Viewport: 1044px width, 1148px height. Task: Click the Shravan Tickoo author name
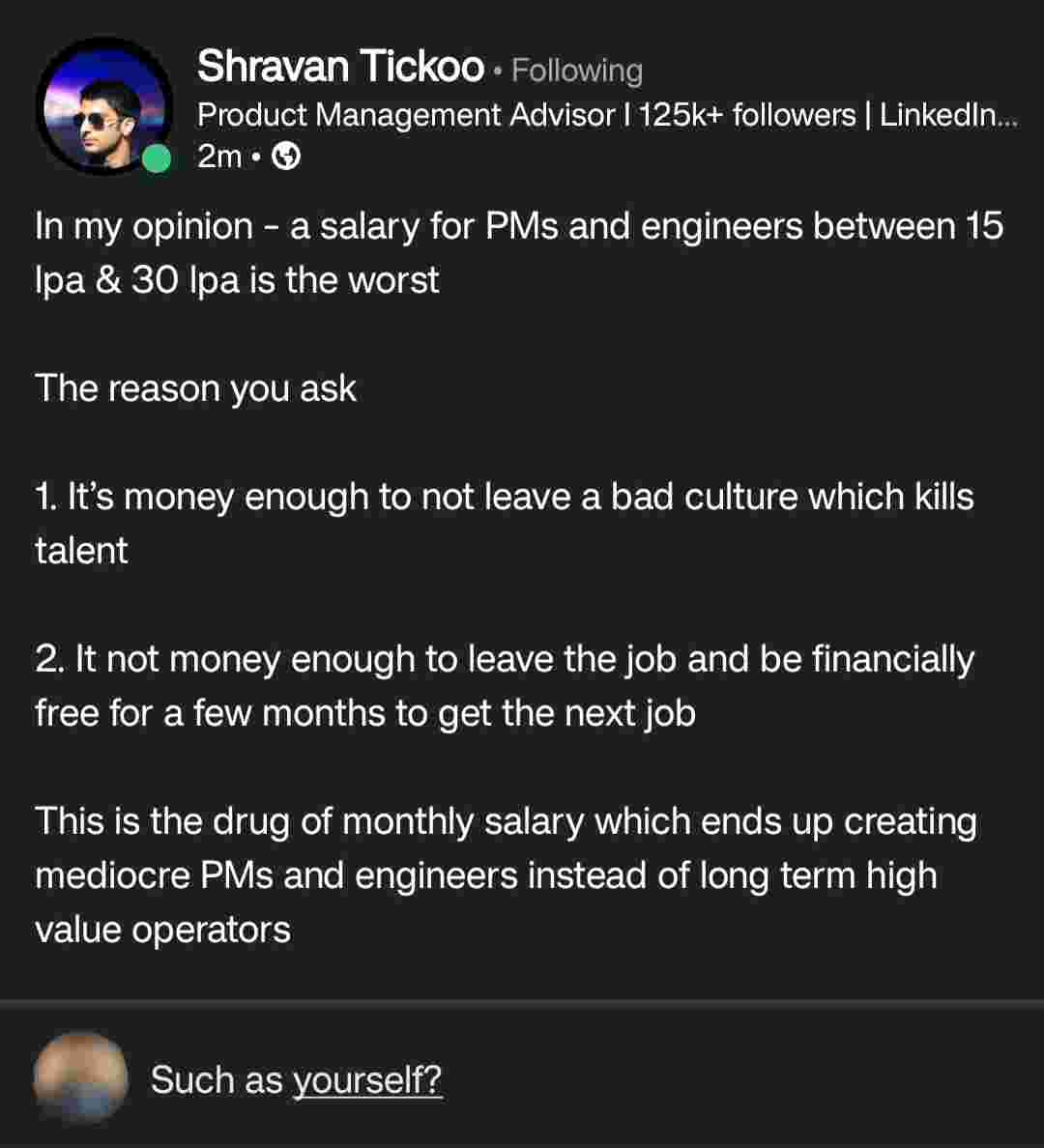click(340, 68)
